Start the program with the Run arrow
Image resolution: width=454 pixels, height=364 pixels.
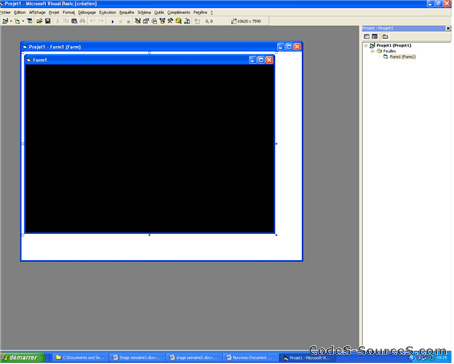tap(112, 21)
